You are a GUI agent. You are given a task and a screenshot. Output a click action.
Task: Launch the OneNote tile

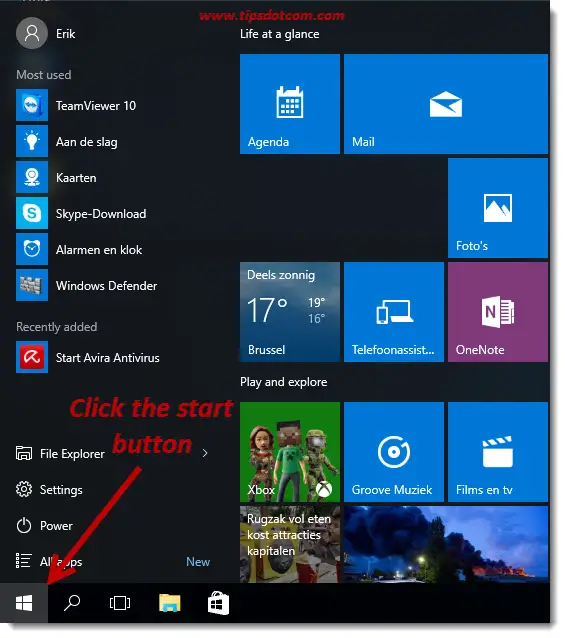pos(498,312)
